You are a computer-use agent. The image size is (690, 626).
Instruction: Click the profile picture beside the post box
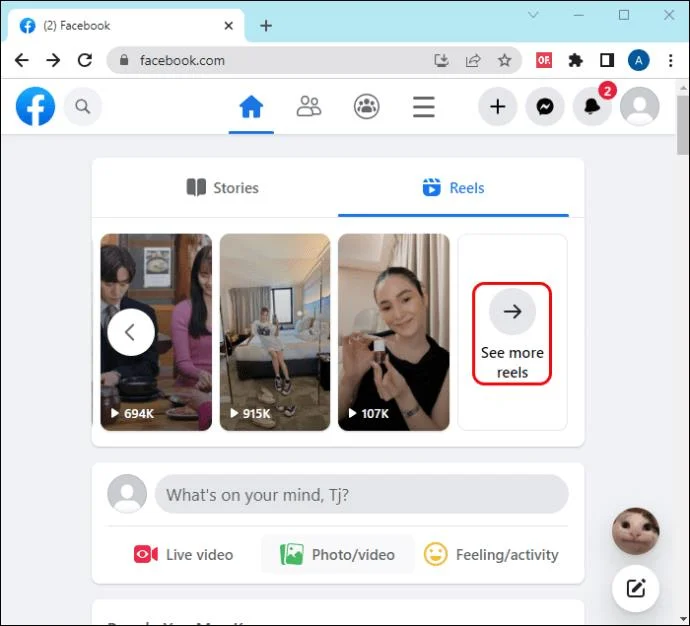coord(127,494)
